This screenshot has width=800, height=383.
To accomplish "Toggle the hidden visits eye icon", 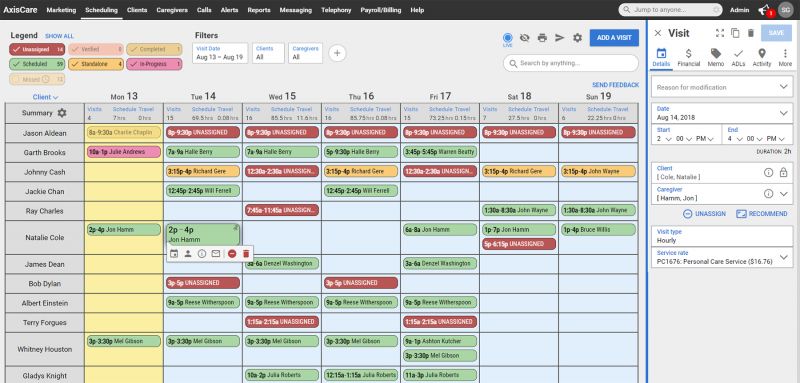I will (x=524, y=38).
